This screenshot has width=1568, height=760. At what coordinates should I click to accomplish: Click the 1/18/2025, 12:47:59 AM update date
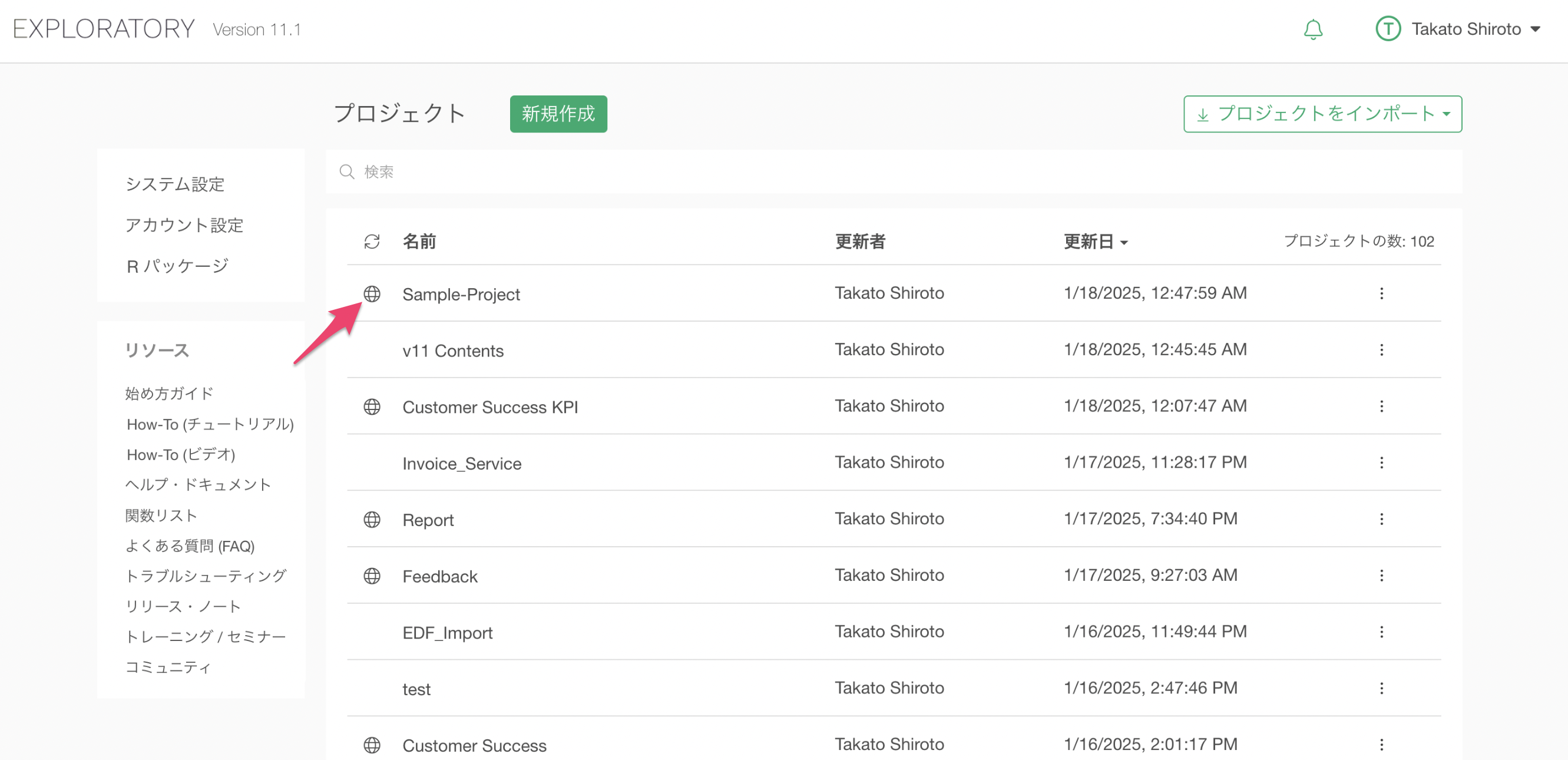tap(1155, 293)
